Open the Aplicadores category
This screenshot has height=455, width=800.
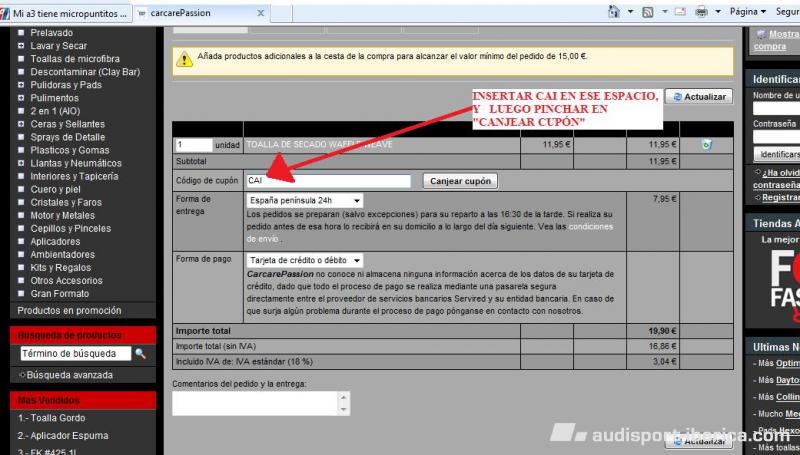pos(55,242)
